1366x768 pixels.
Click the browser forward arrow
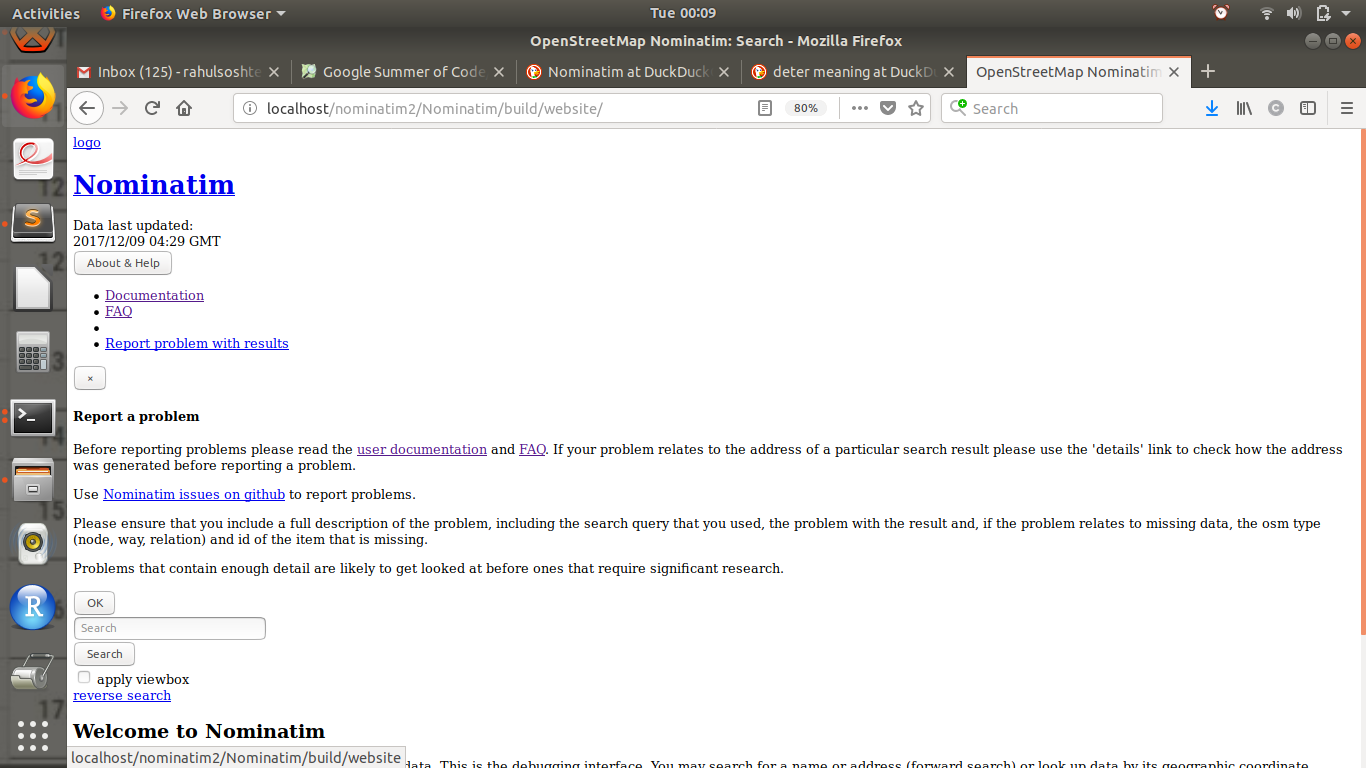point(121,108)
